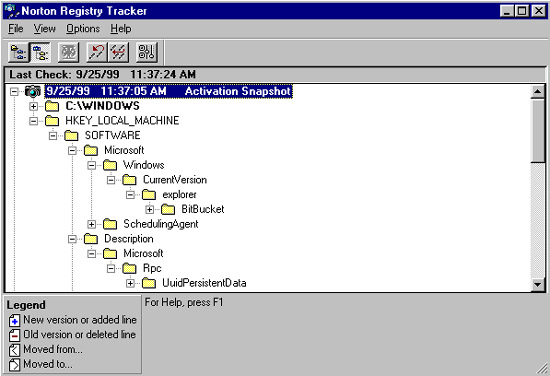
Task: Click the second, pressed tree-view toolbar icon
Action: pos(40,52)
